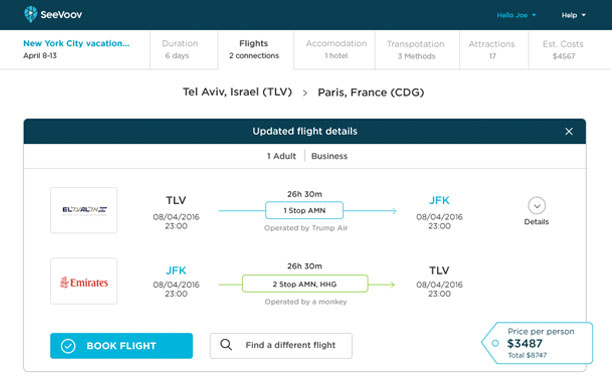Image resolution: width=612 pixels, height=376 pixels.
Task: Click the SeeVoov logo icon
Action: tap(30, 14)
